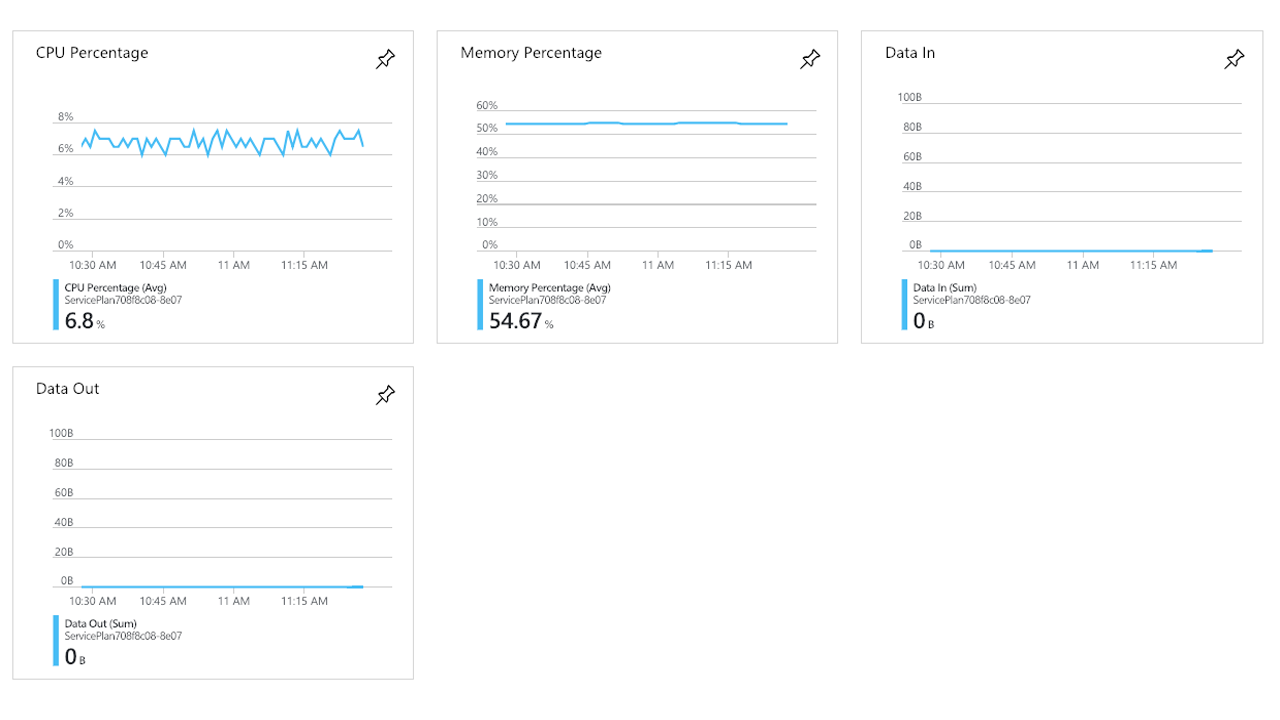This screenshot has width=1280, height=720.
Task: Pin the CPU Percentage chart
Action: 385,60
